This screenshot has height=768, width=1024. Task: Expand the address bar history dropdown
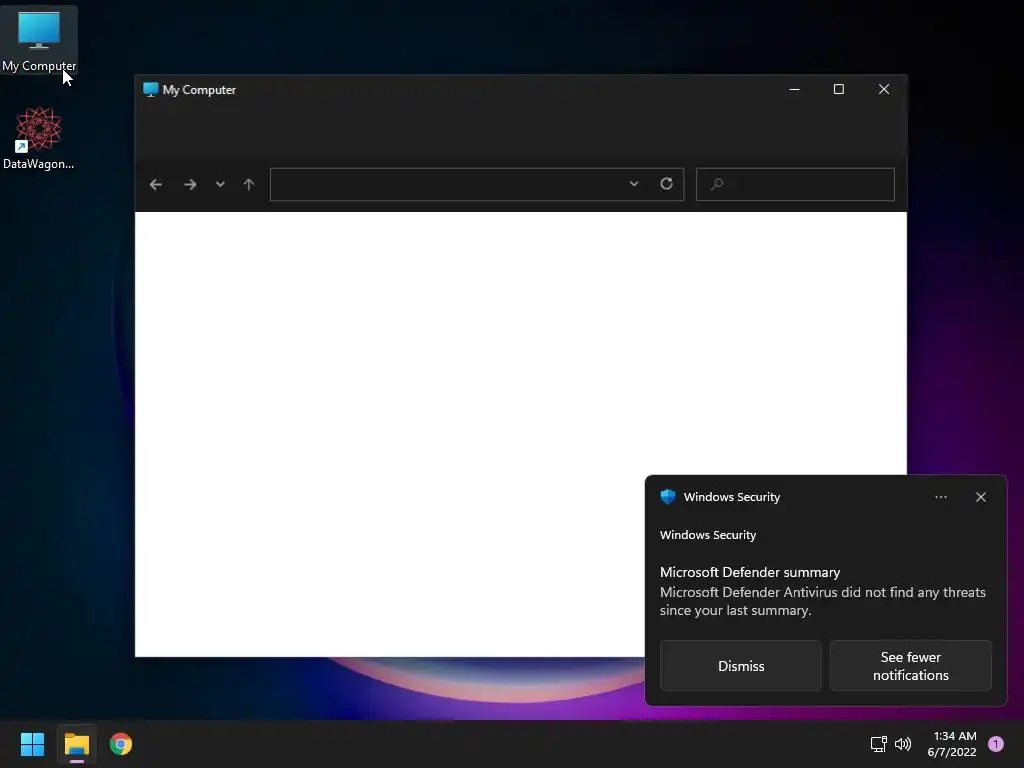tap(633, 184)
